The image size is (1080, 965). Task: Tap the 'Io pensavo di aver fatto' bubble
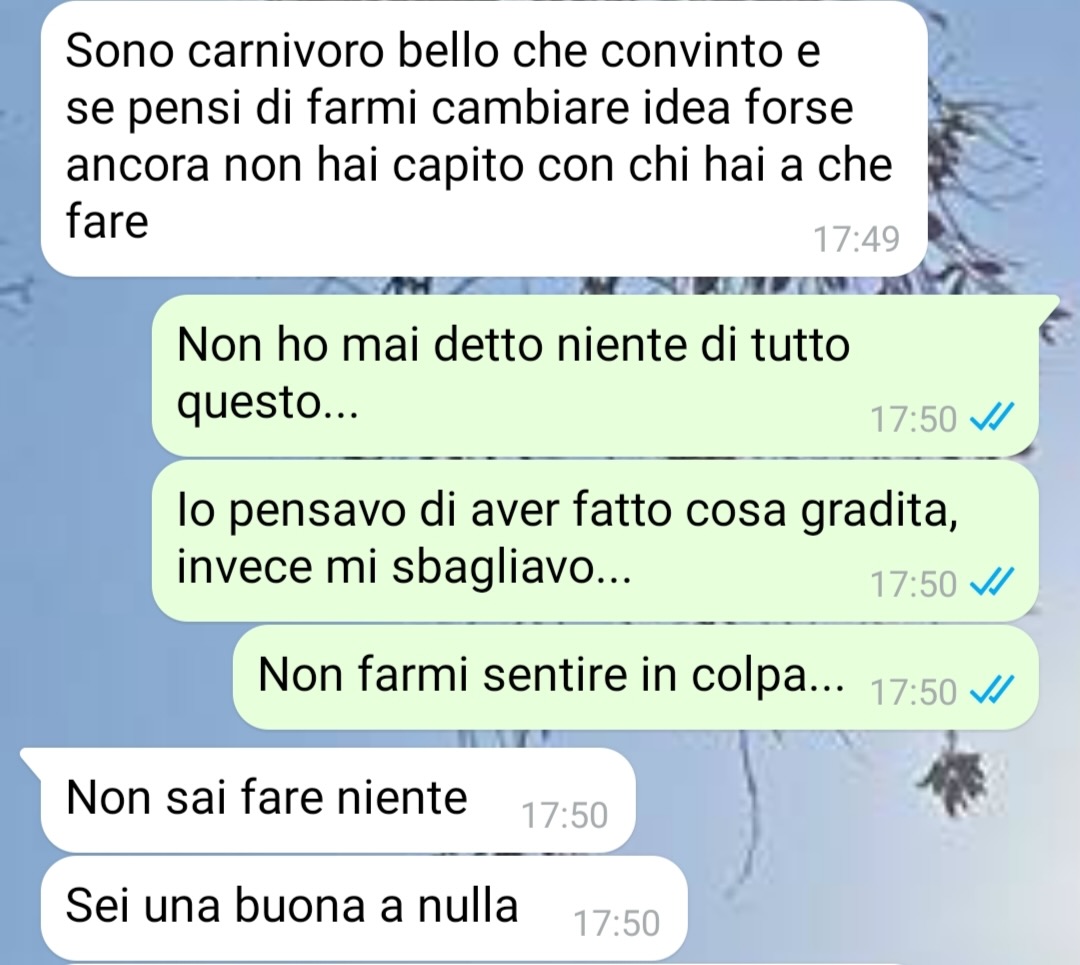[595, 541]
